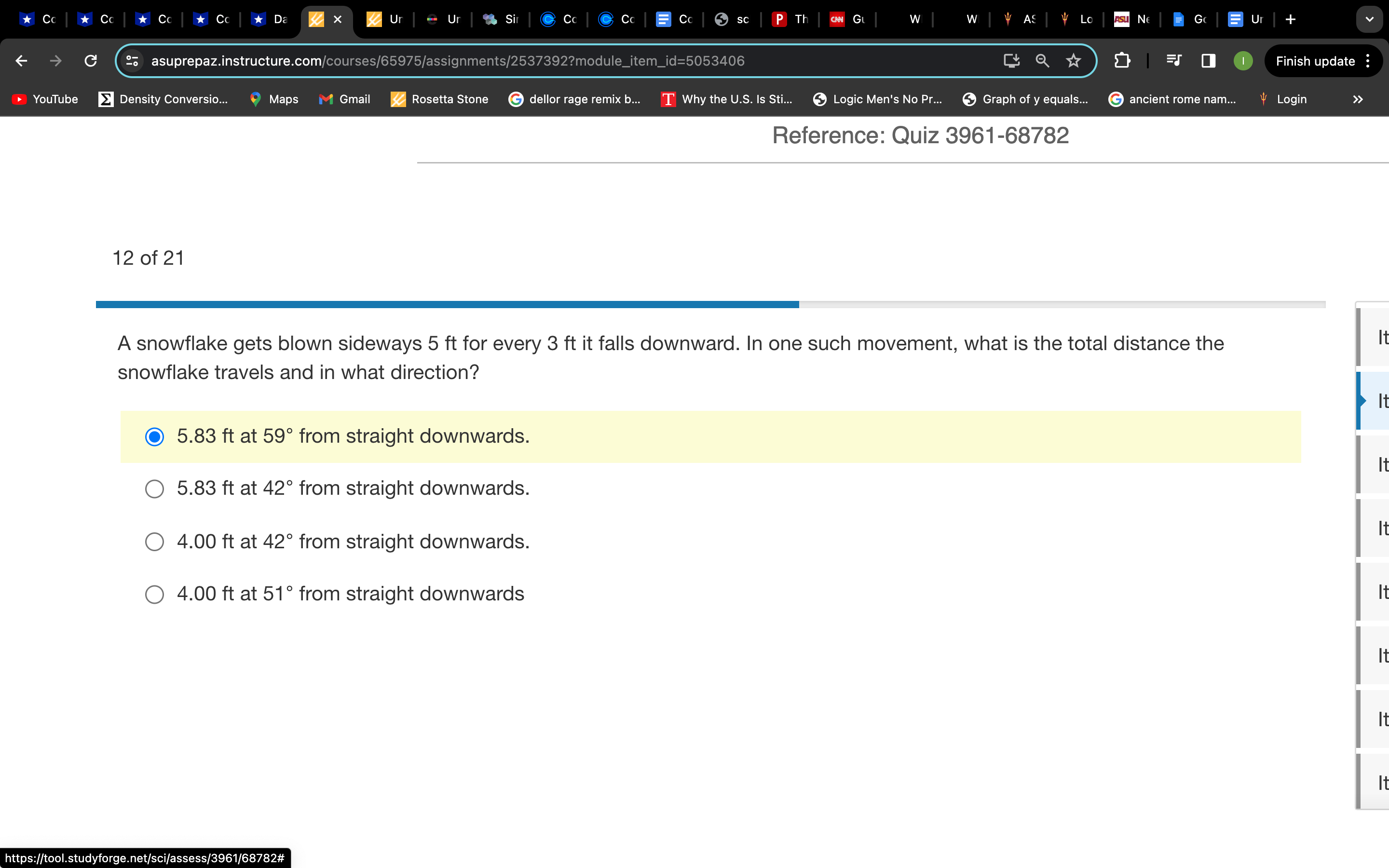Open the browser profile avatar icon
The width and height of the screenshot is (1389, 868).
(1243, 61)
